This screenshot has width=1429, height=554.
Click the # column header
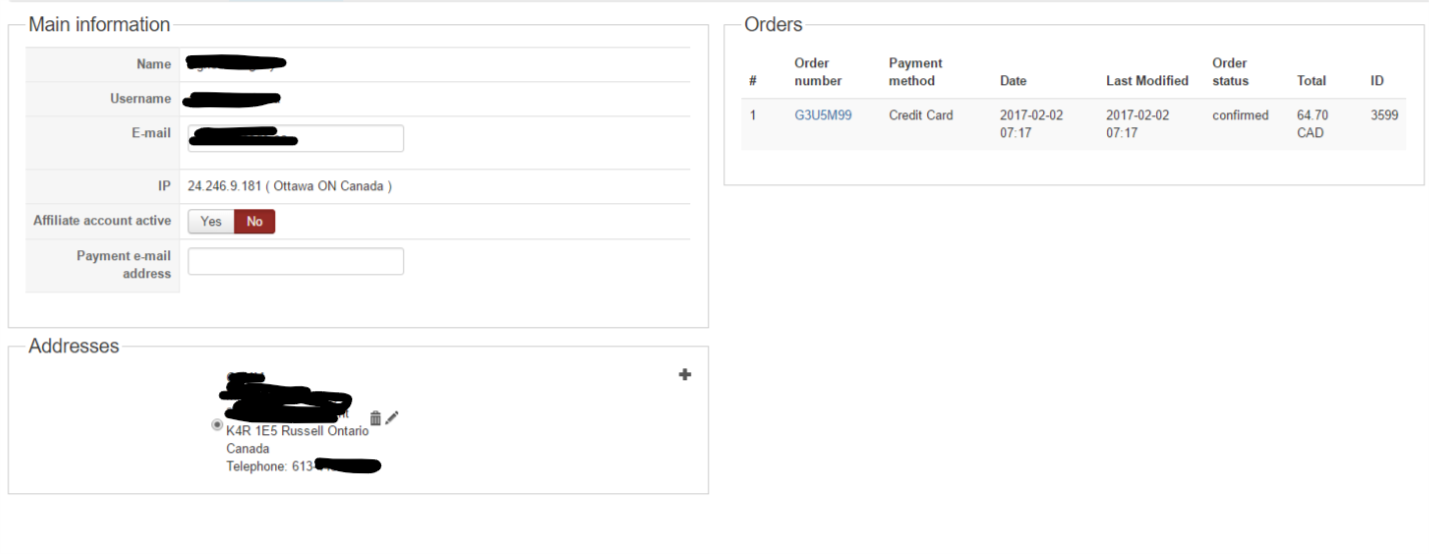coord(753,81)
